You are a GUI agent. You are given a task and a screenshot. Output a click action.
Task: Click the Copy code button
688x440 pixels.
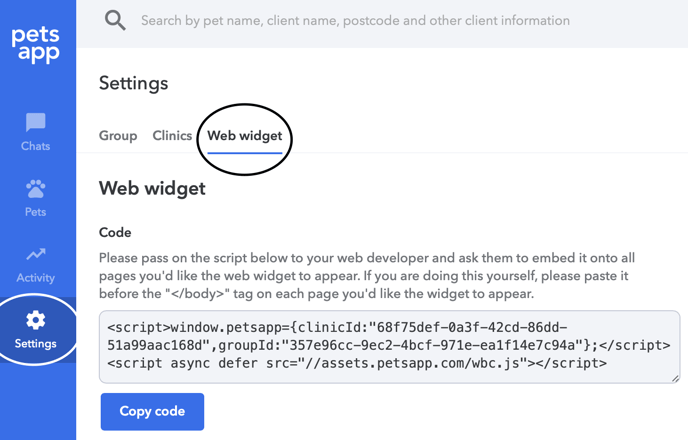pos(152,411)
